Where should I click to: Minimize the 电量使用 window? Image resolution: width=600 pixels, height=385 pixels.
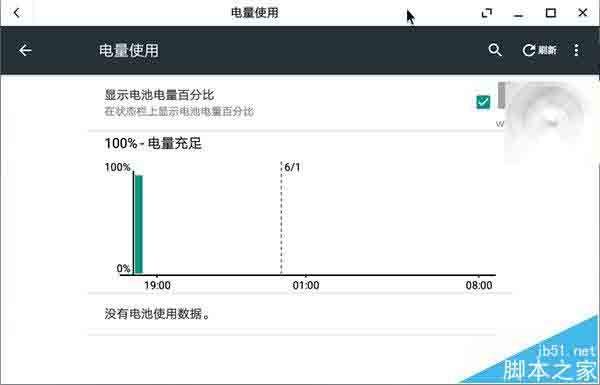[x=518, y=15]
